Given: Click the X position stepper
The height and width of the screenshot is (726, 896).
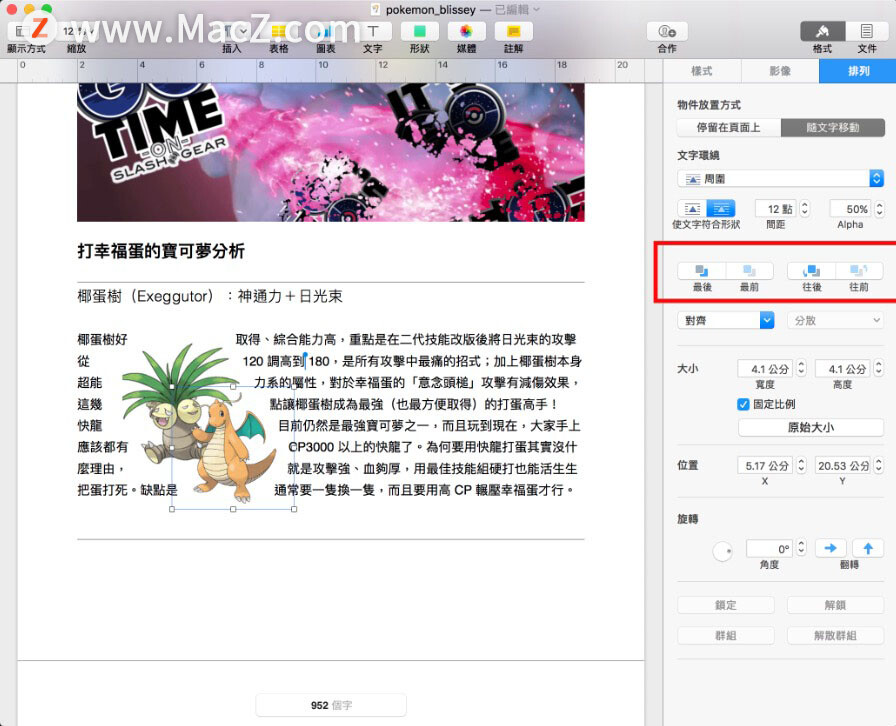Looking at the screenshot, I should pos(801,465).
